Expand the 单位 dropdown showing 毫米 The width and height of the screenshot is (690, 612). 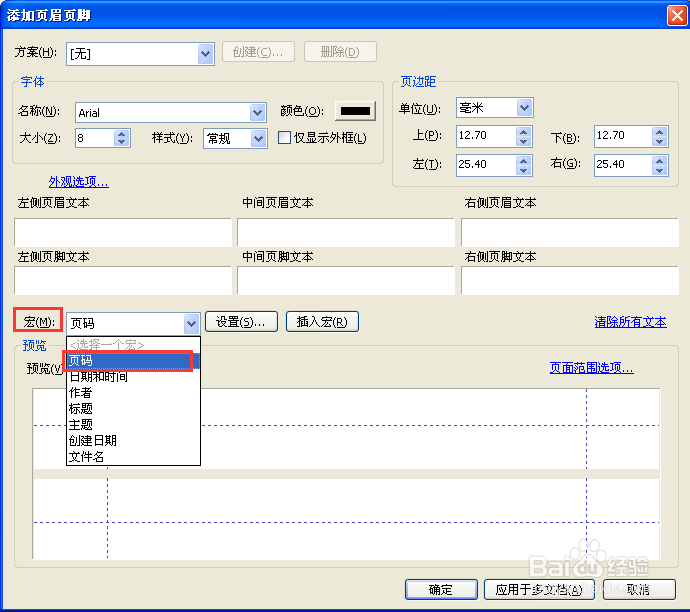[525, 108]
